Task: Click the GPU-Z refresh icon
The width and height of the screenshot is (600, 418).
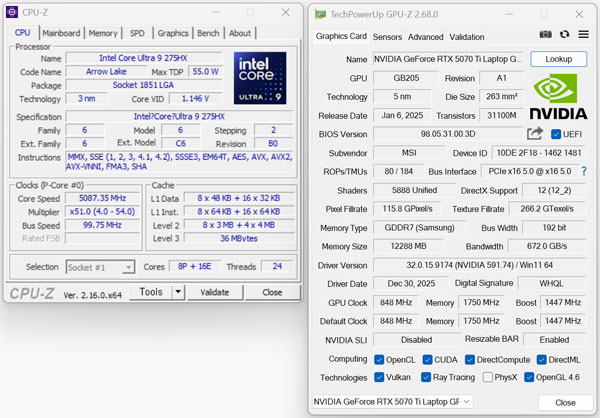Action: (x=564, y=36)
